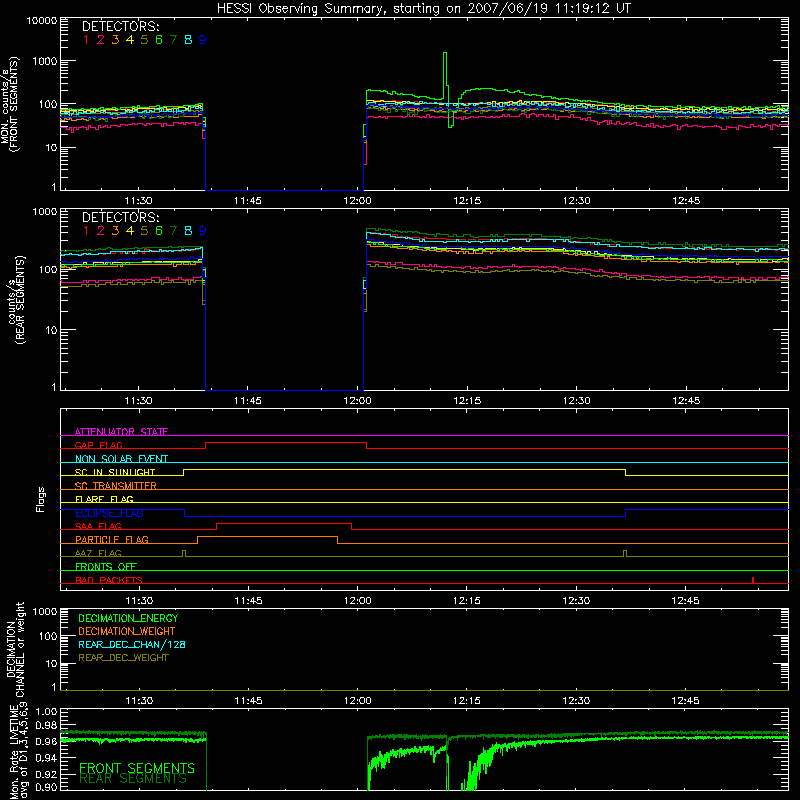The width and height of the screenshot is (800, 800).
Task: Click the raised GAP FLAG step segment
Action: [286, 443]
